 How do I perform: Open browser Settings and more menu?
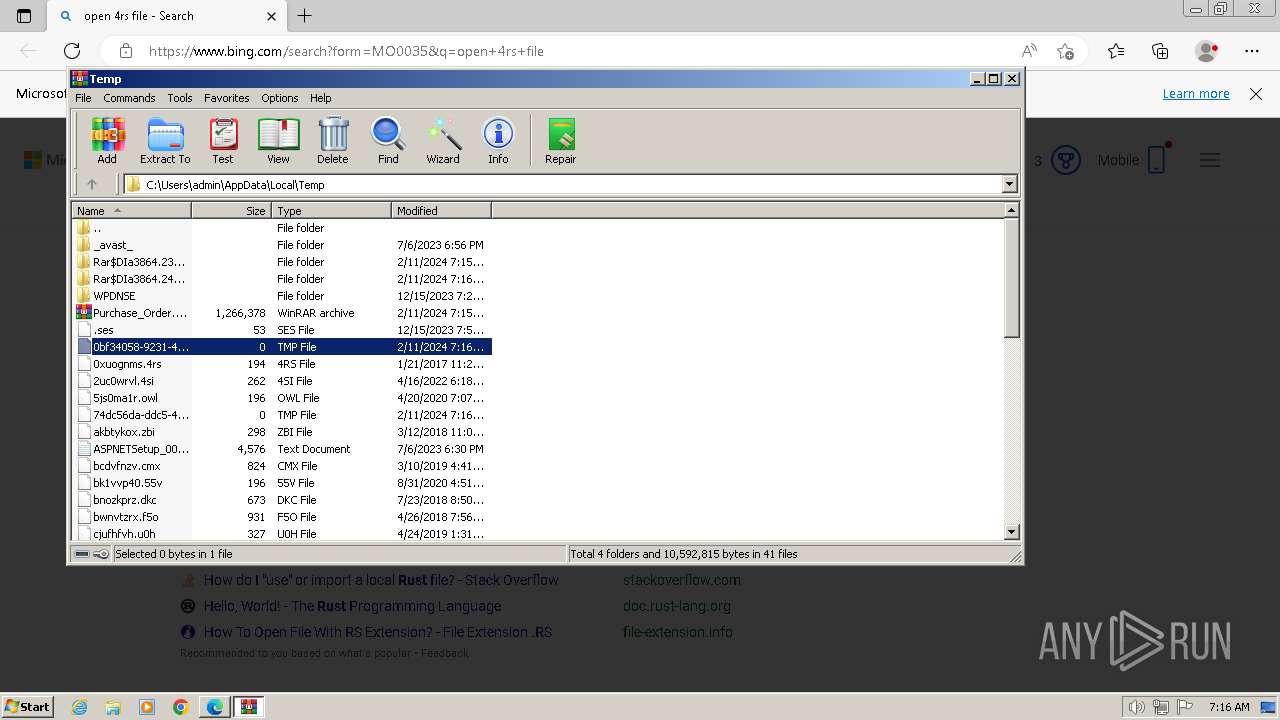(x=1252, y=51)
